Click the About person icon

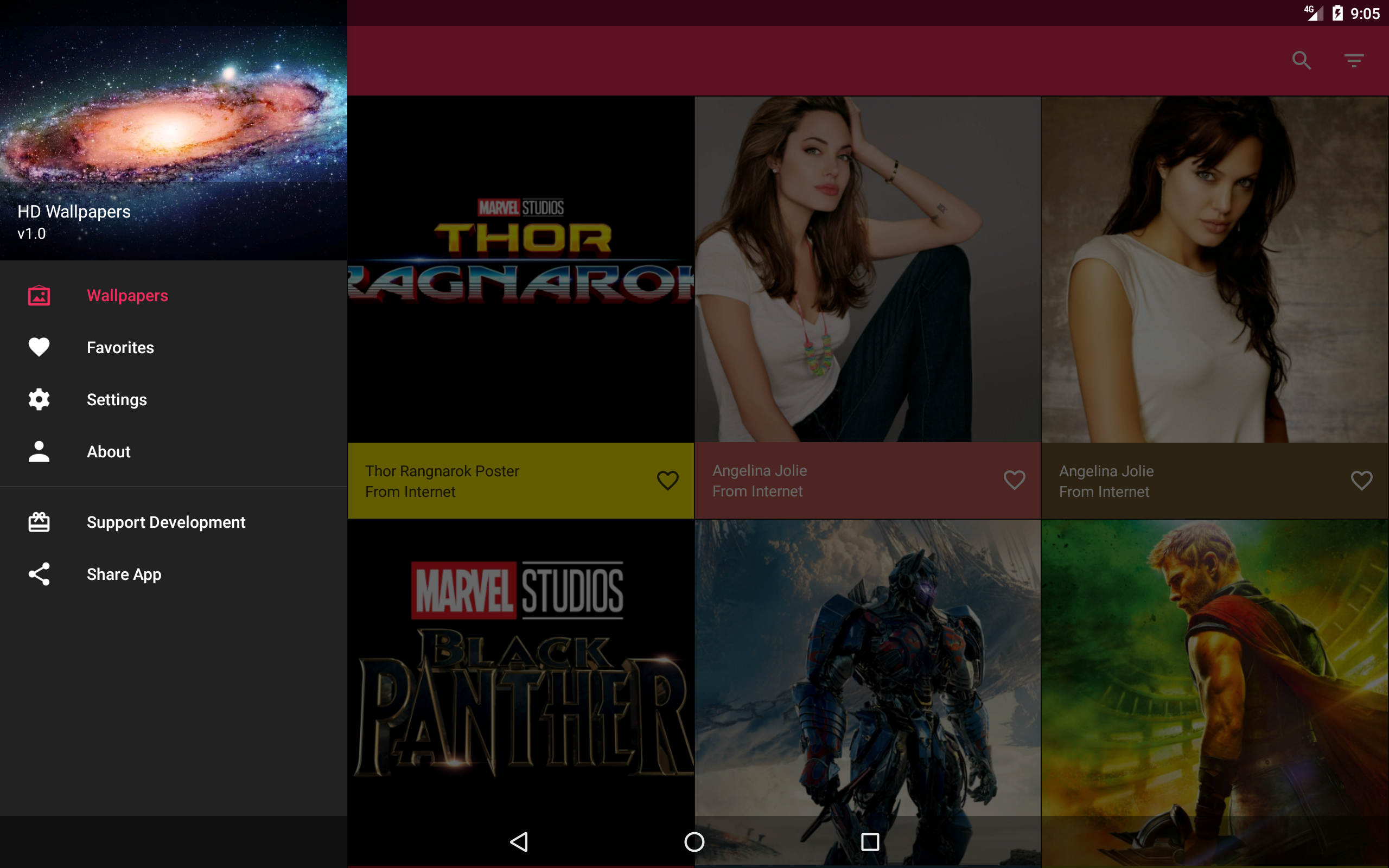(39, 452)
